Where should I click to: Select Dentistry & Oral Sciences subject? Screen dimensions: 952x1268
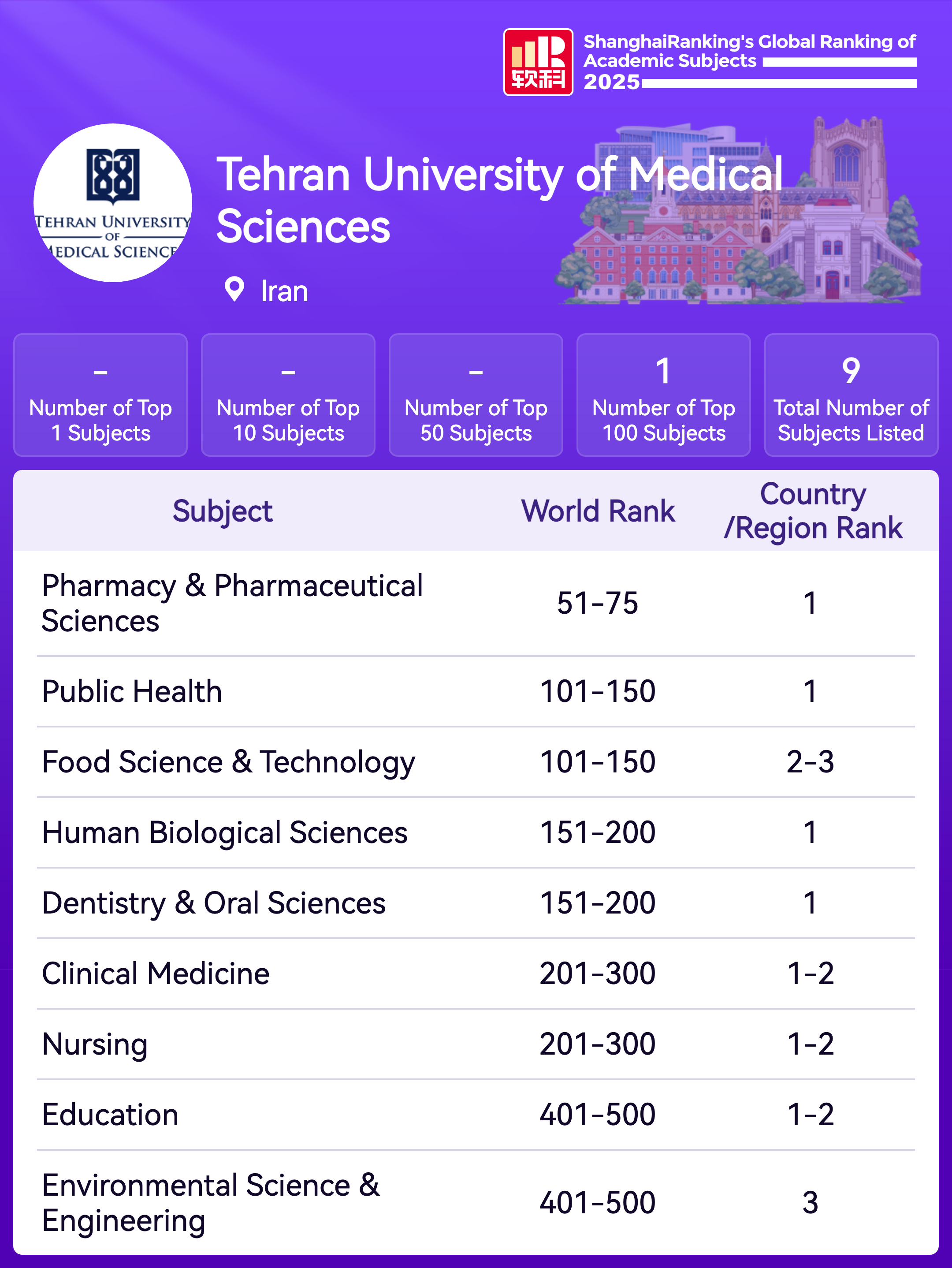click(214, 903)
